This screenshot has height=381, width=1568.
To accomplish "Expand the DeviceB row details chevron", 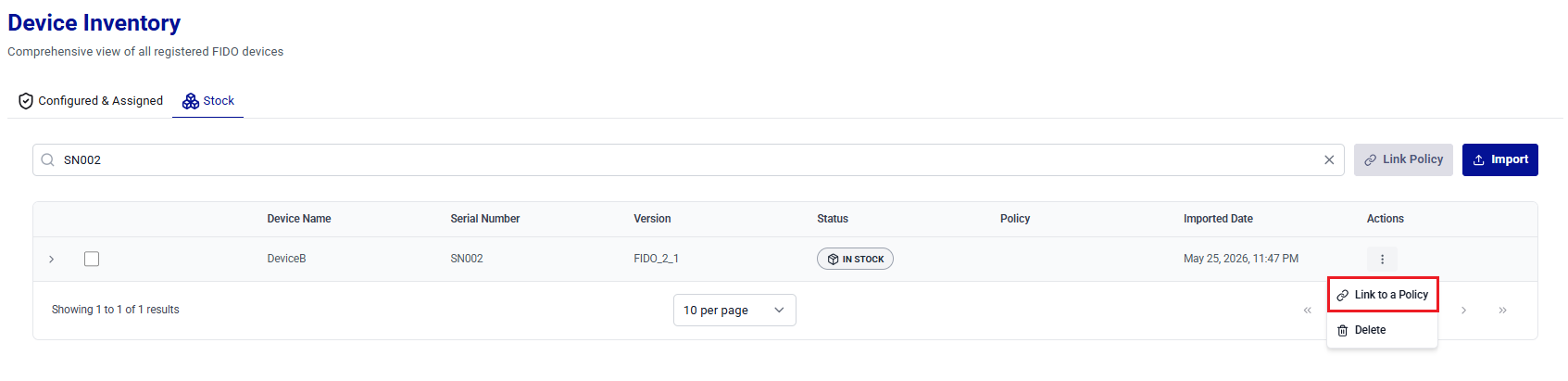I will pos(52,259).
